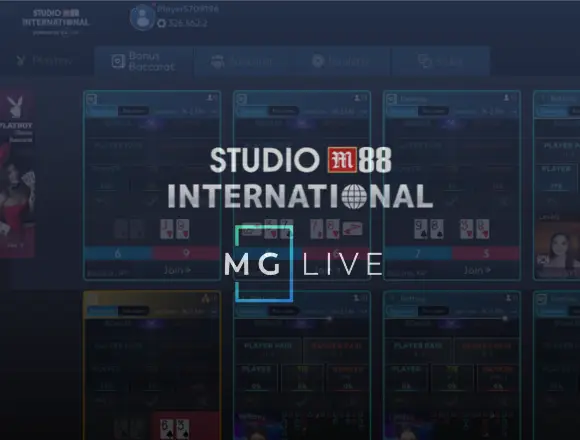This screenshot has height=440, width=580.
Task: Open the player avatar profile icon
Action: coord(142,17)
